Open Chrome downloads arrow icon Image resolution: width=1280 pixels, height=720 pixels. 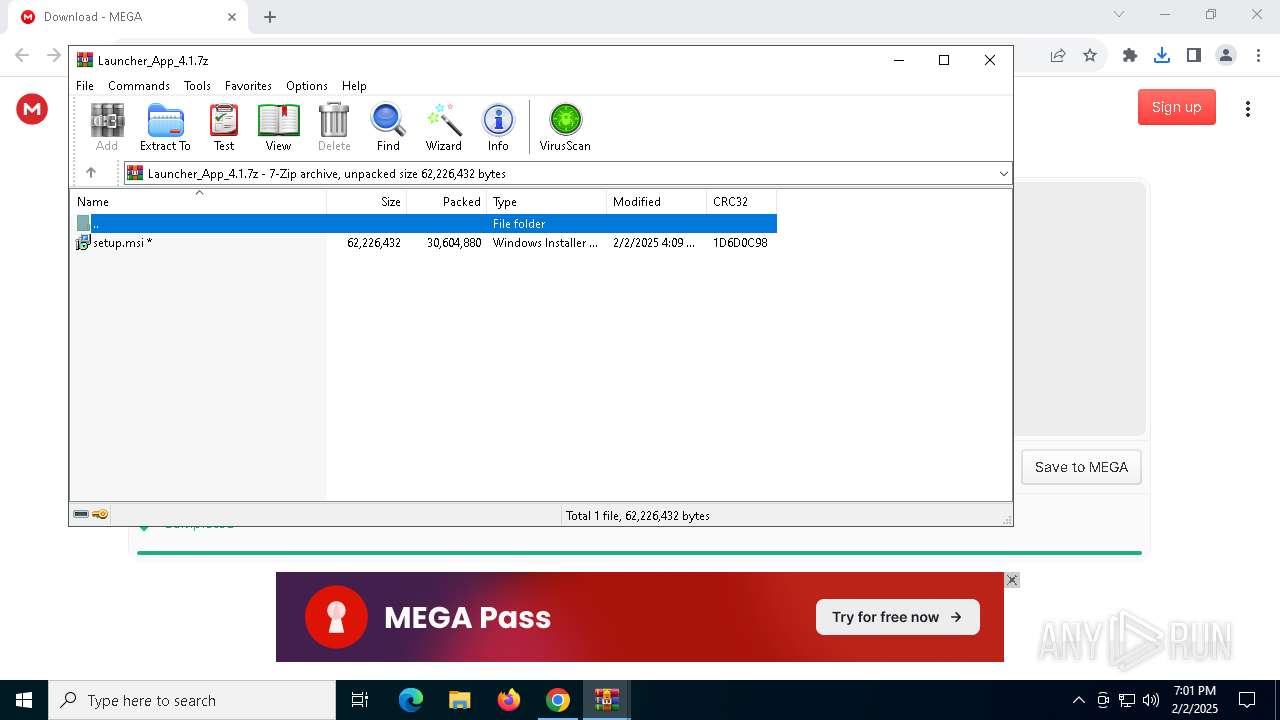tap(1162, 55)
